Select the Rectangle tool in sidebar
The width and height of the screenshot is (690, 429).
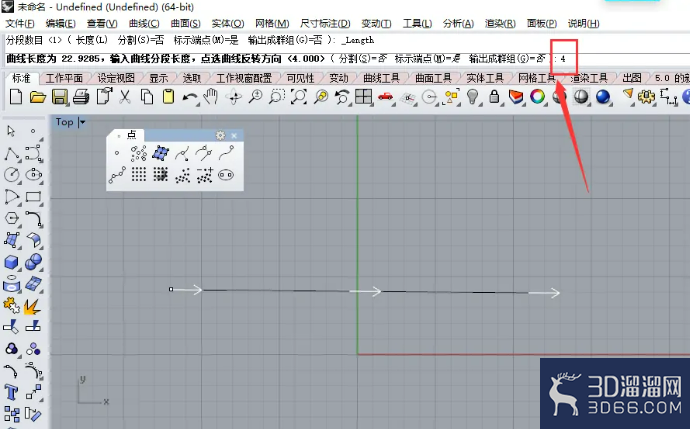coord(33,197)
